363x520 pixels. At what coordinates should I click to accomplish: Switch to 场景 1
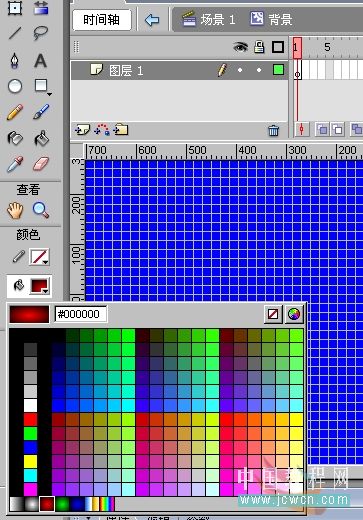[x=209, y=20]
